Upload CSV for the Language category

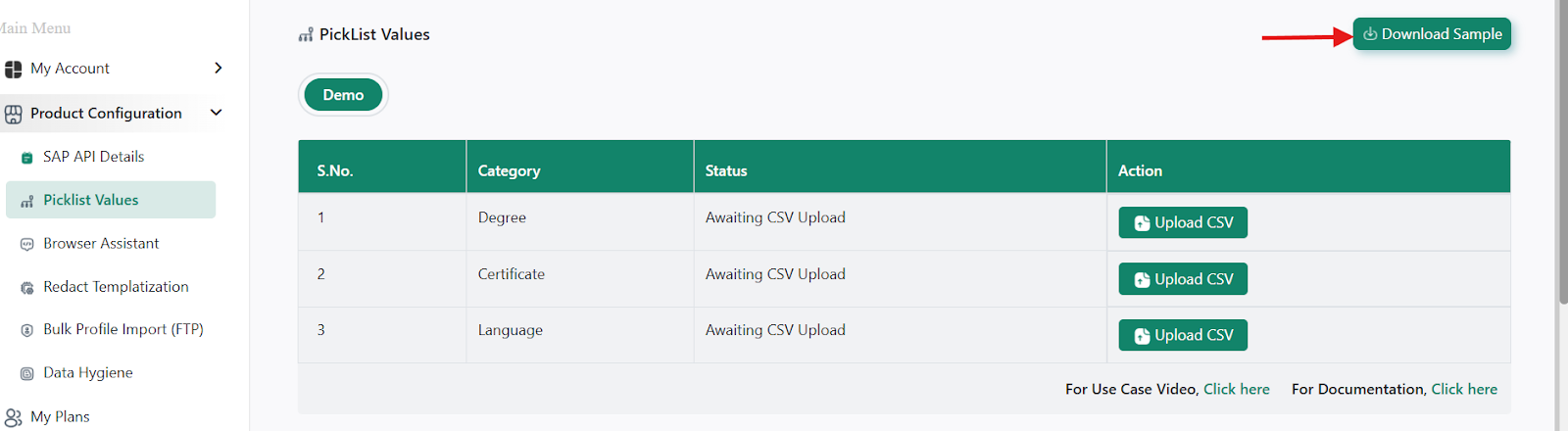click(1183, 335)
